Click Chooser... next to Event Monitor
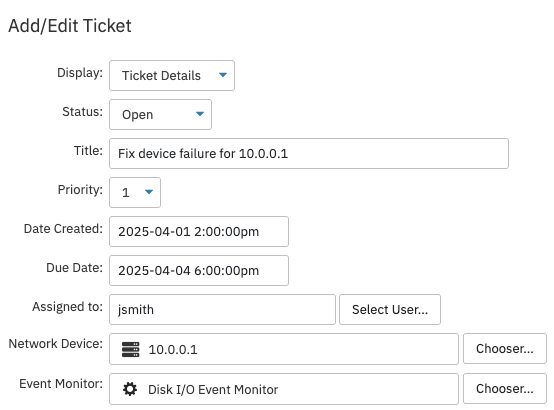 click(x=505, y=388)
